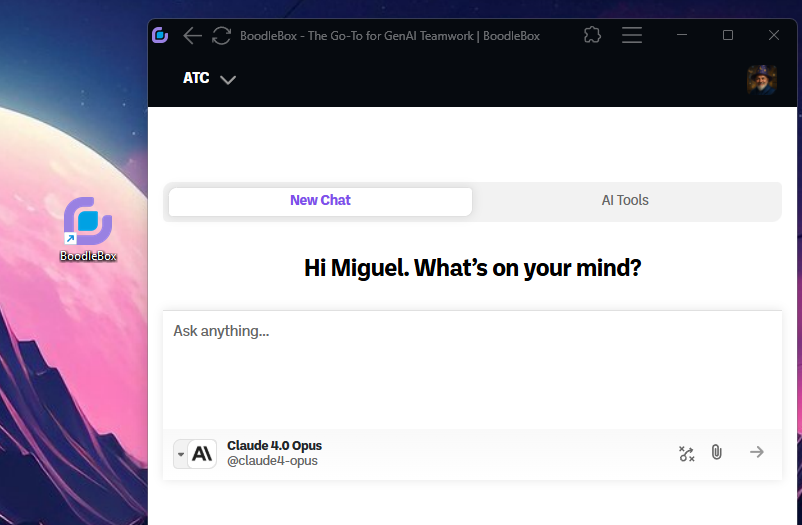Click the tools icon beside the paperclip
Screen dimensions: 802x525
686,454
